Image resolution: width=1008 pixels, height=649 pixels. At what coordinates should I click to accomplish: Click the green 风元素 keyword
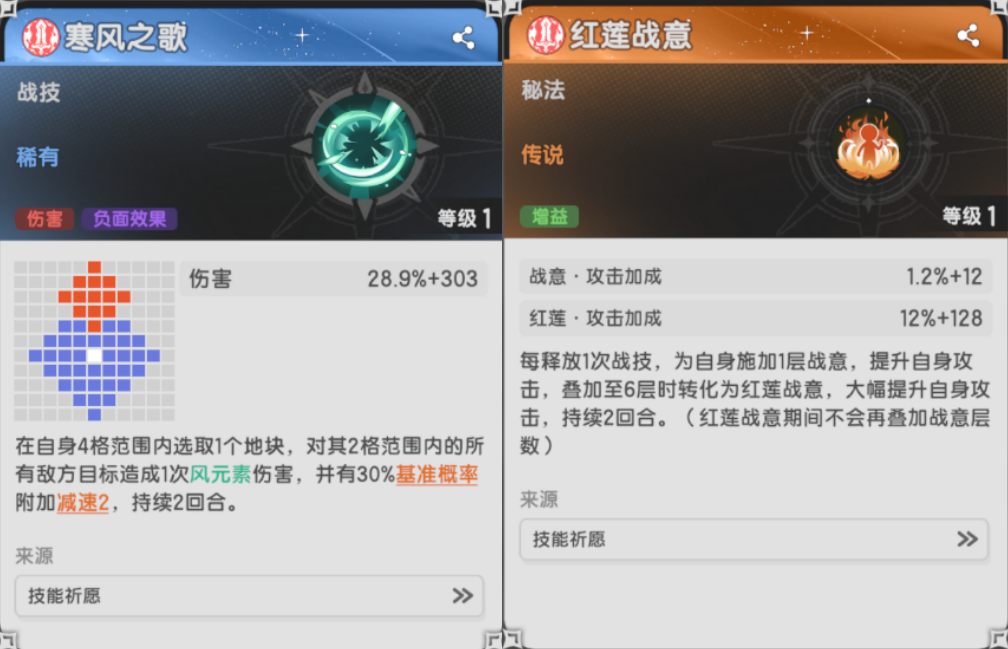[220, 474]
